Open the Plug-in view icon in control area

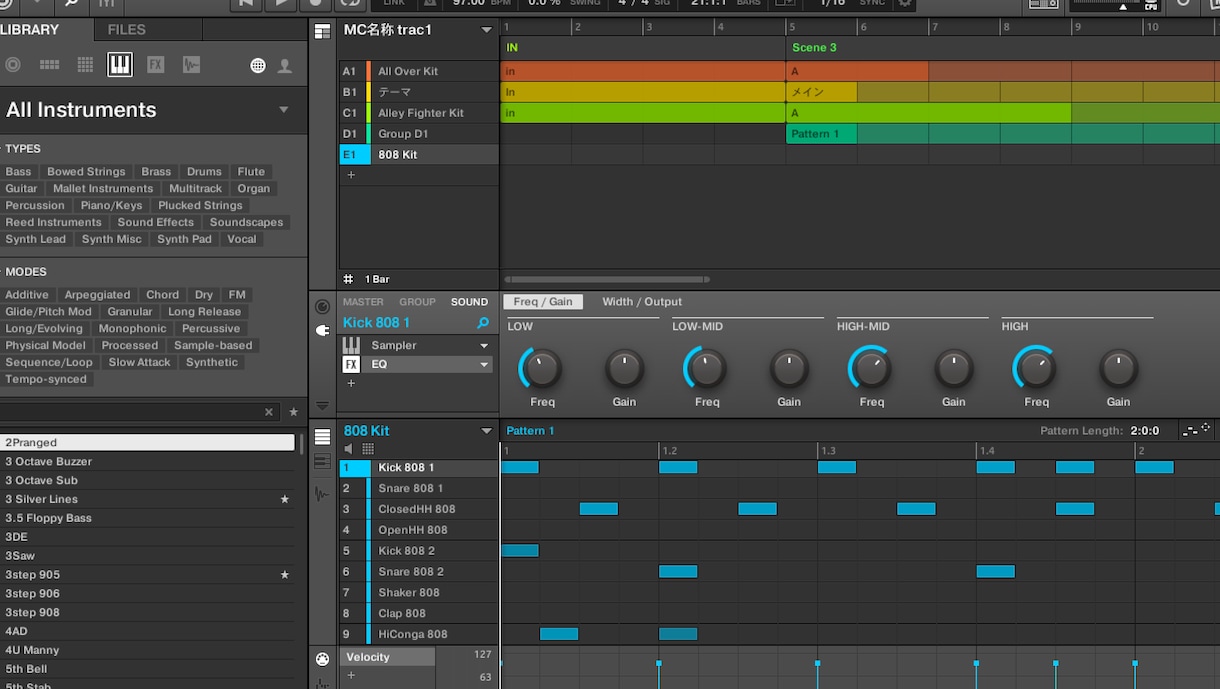click(322, 330)
